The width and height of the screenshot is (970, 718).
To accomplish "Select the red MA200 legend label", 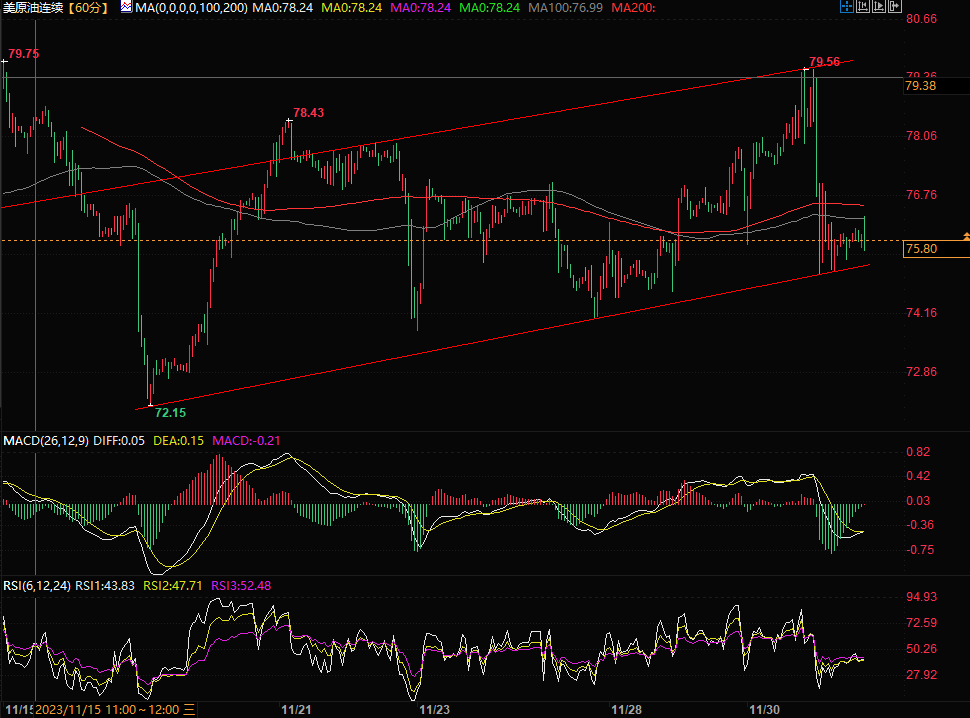I will tap(632, 8).
